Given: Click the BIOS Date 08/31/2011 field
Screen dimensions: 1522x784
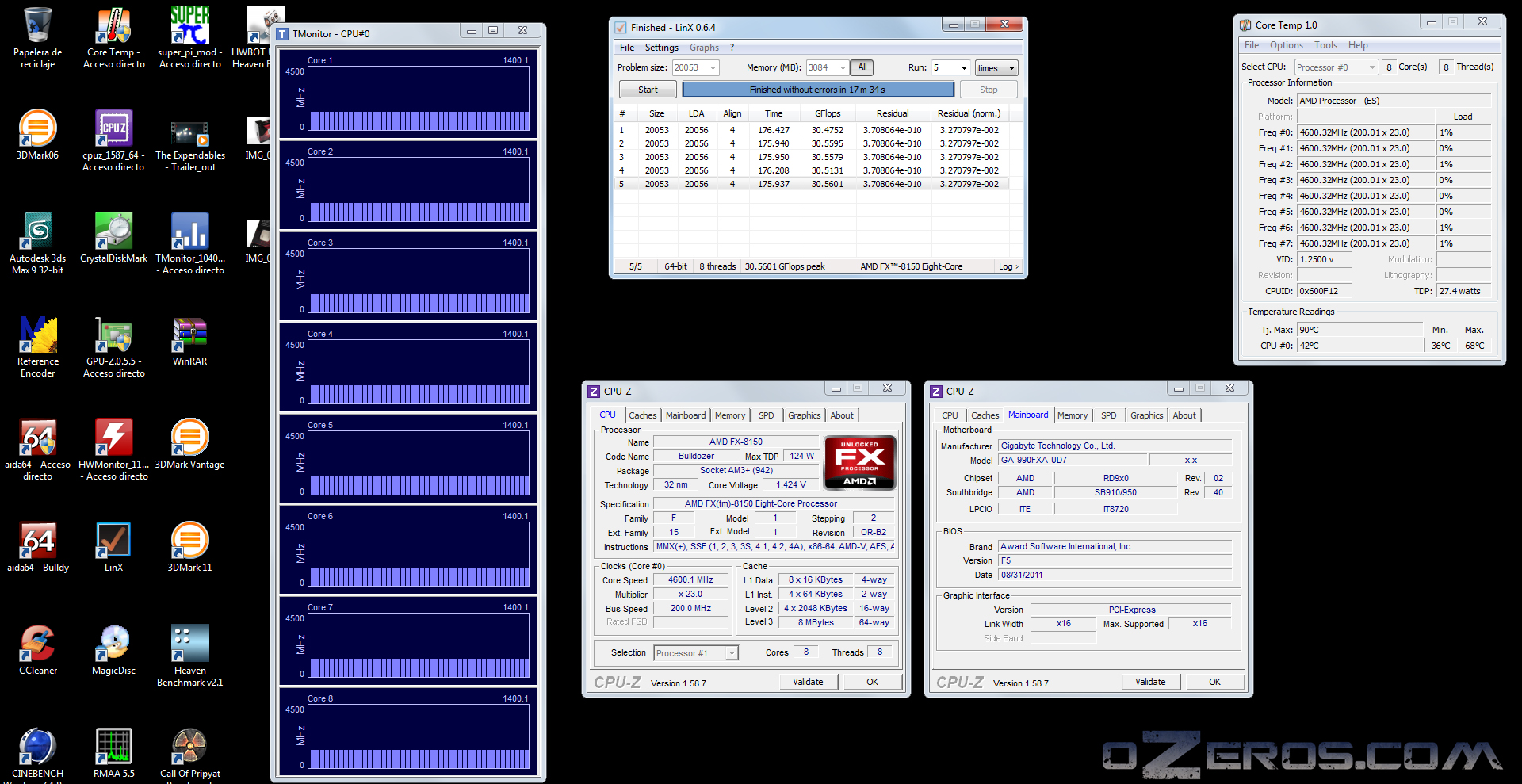Looking at the screenshot, I should (x=1115, y=575).
